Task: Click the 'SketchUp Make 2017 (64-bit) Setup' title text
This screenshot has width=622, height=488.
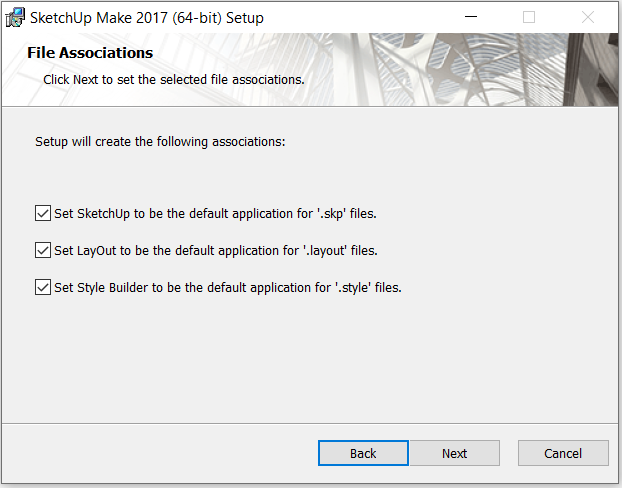Action: click(147, 18)
